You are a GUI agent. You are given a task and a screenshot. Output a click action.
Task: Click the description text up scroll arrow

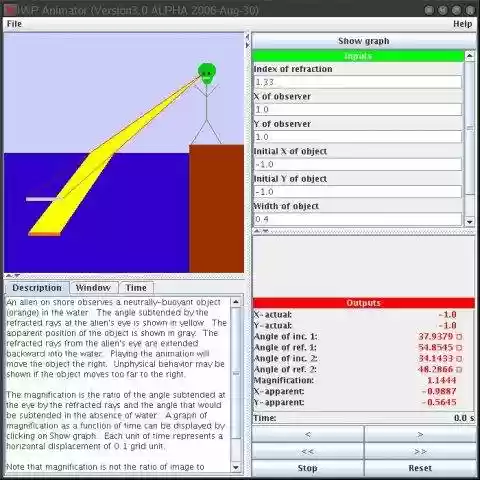tap(236, 302)
